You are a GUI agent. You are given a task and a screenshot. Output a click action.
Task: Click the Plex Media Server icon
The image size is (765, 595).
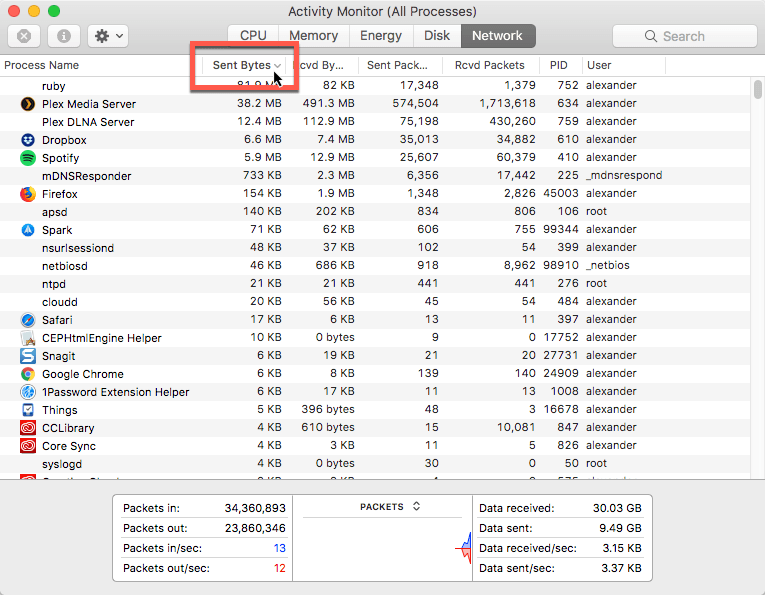pos(27,104)
